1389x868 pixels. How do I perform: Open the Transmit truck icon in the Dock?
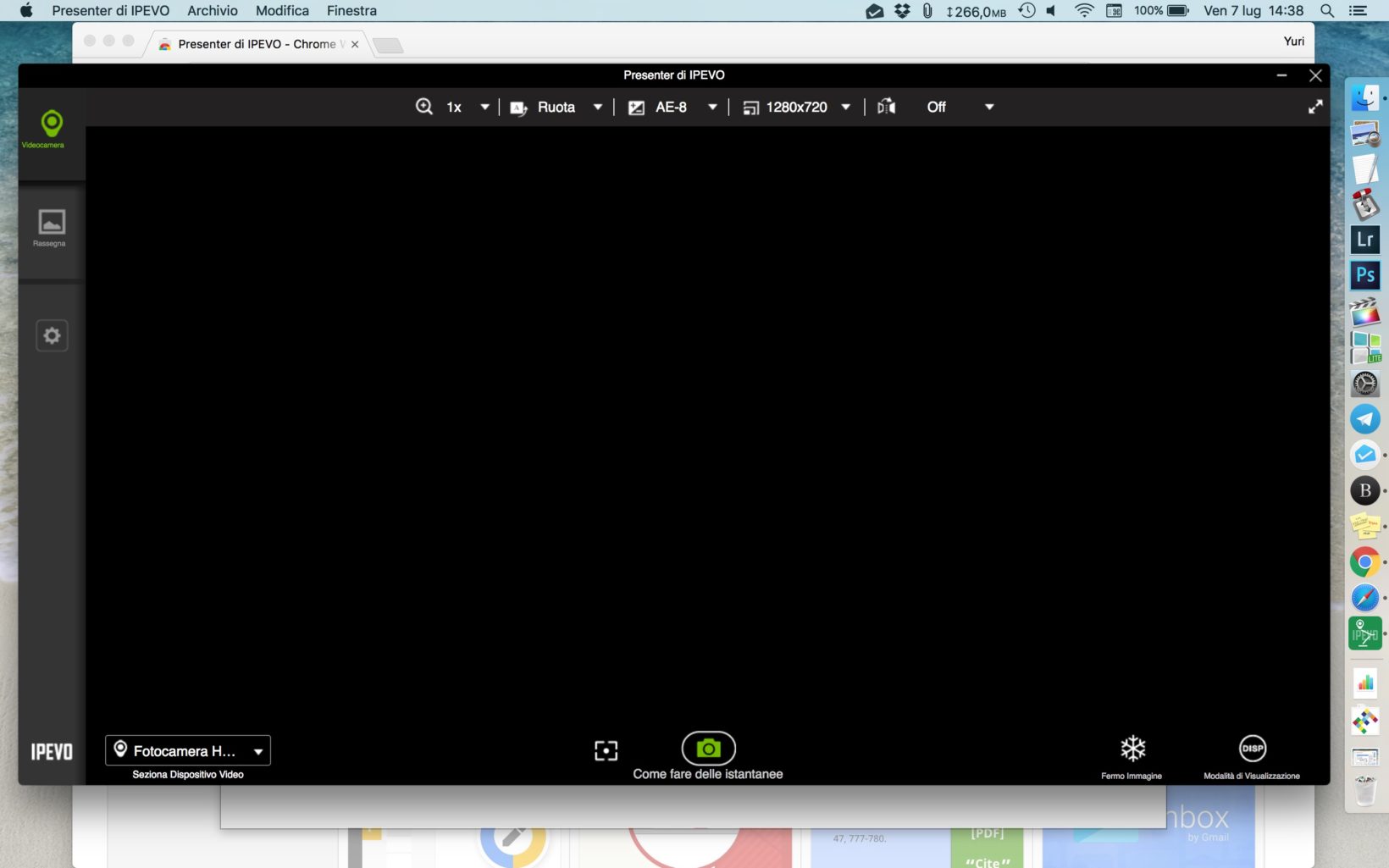coord(1365,204)
